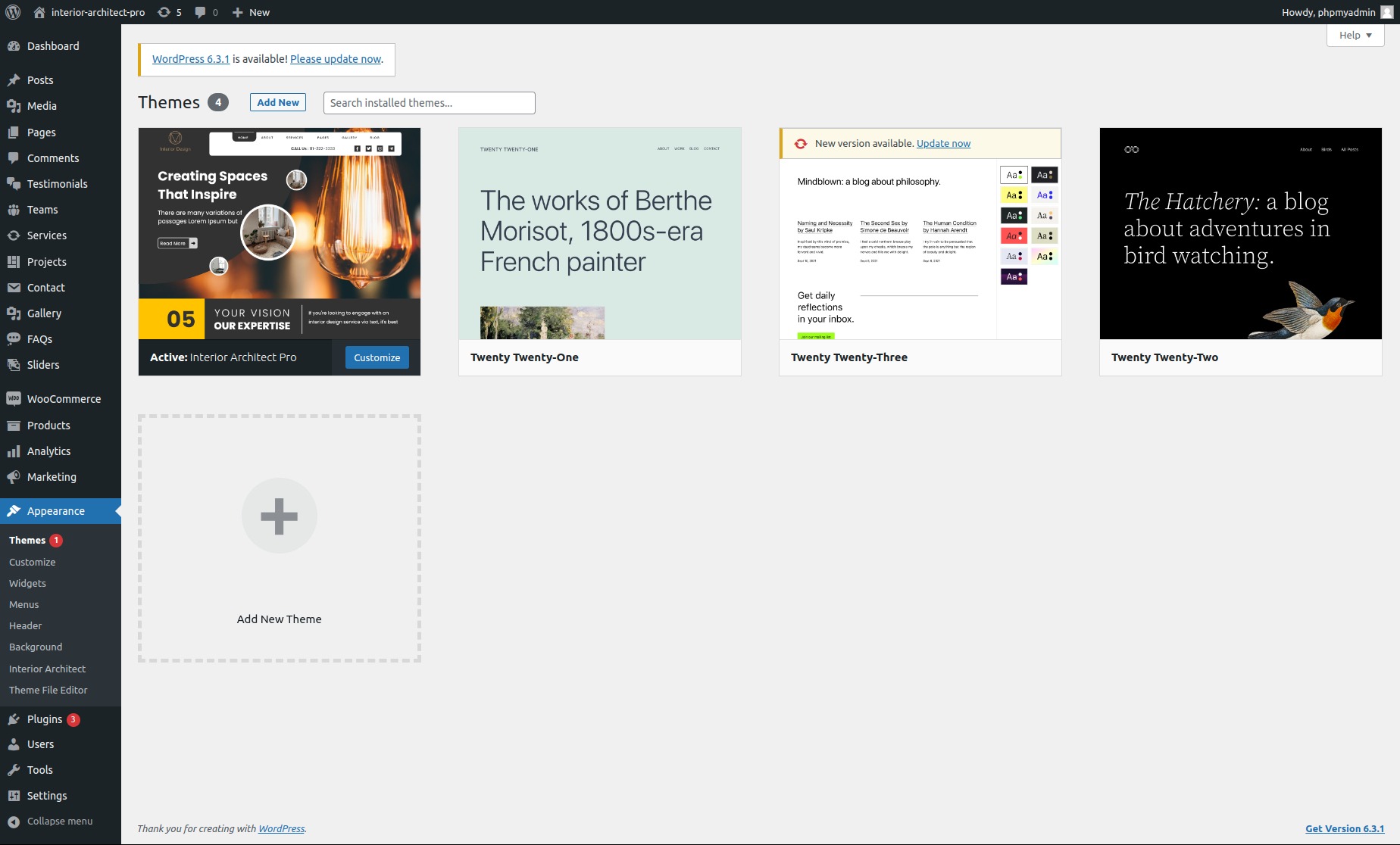Viewport: 1400px width, 845px height.
Task: Click the WordPress 6.3.1 link
Action: 191,59
